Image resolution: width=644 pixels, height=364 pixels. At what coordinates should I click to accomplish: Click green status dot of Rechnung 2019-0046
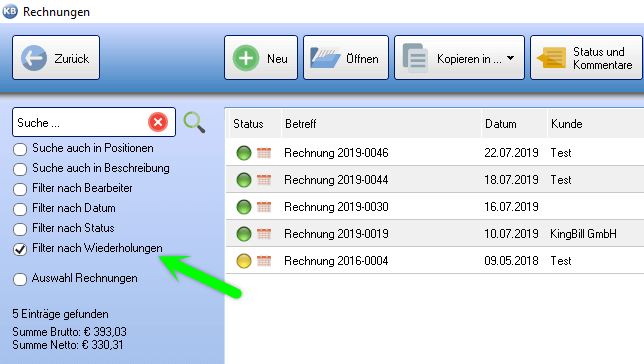click(x=244, y=153)
